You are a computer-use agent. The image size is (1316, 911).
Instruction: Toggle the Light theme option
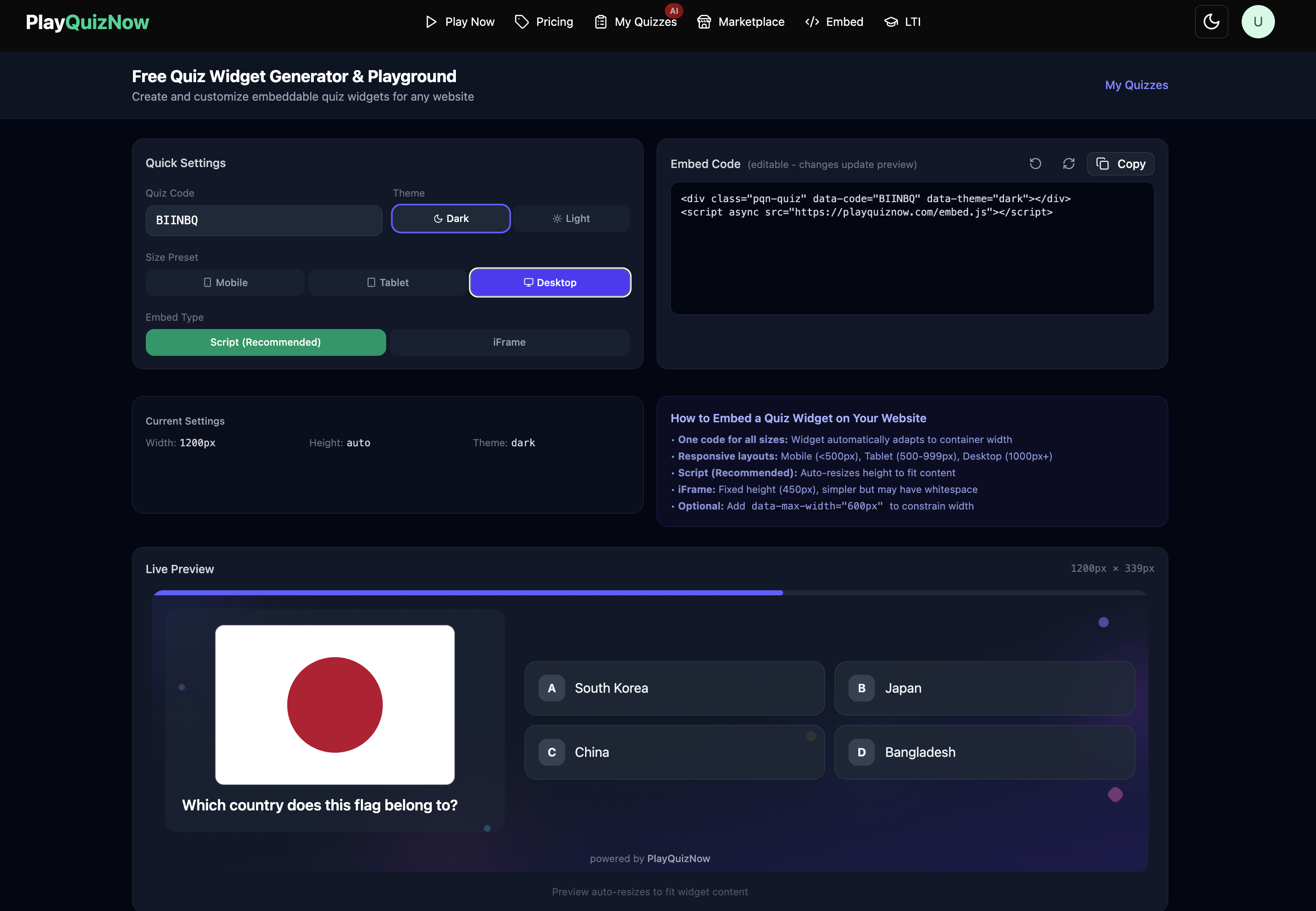(570, 218)
